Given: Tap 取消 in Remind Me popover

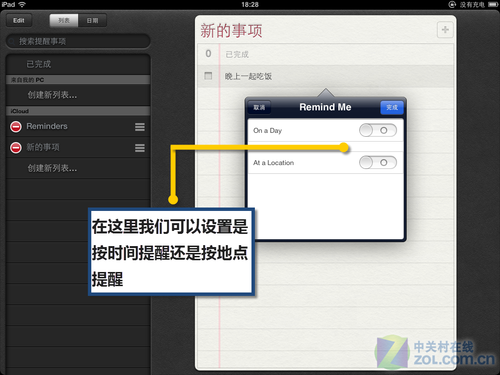Looking at the screenshot, I should (x=259, y=107).
